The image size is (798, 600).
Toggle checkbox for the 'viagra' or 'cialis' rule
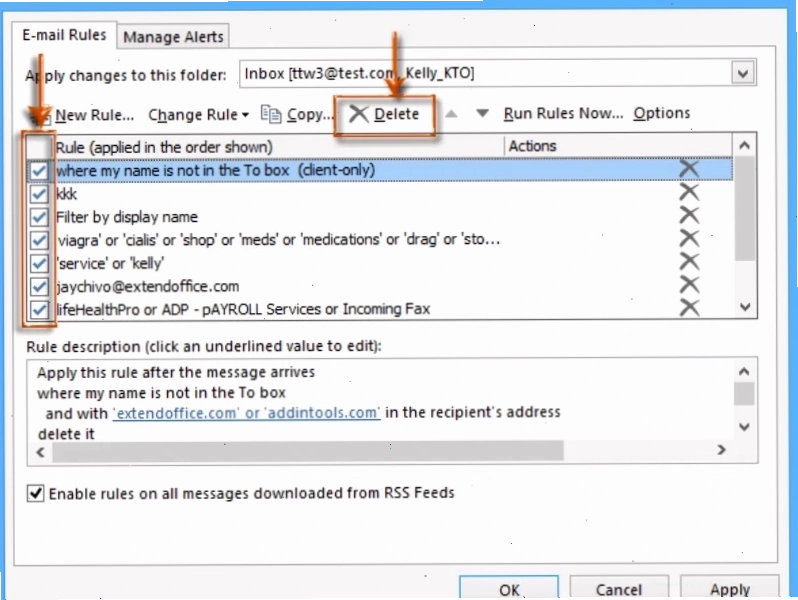39,240
